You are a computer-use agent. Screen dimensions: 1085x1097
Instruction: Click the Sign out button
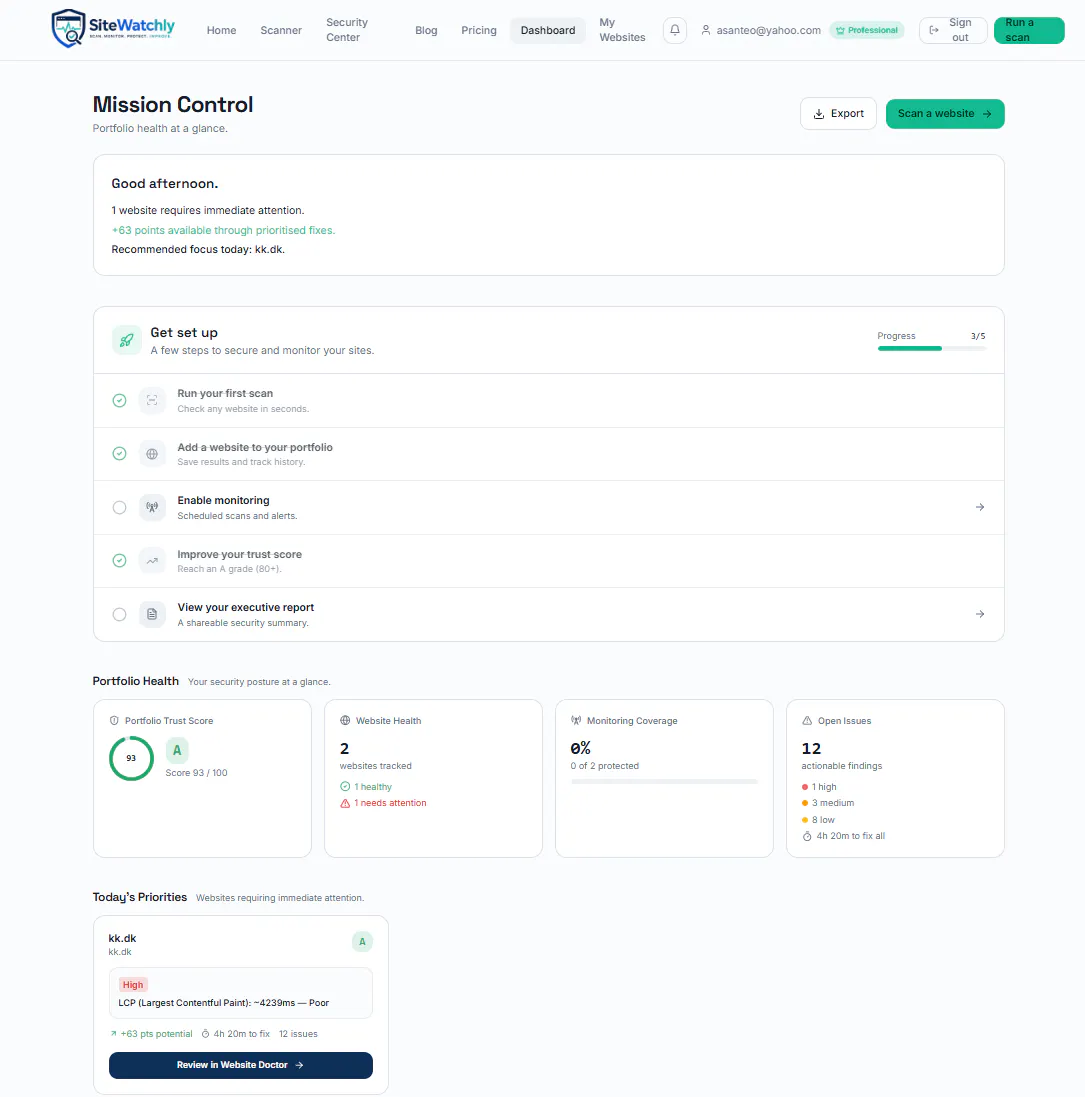click(x=953, y=30)
